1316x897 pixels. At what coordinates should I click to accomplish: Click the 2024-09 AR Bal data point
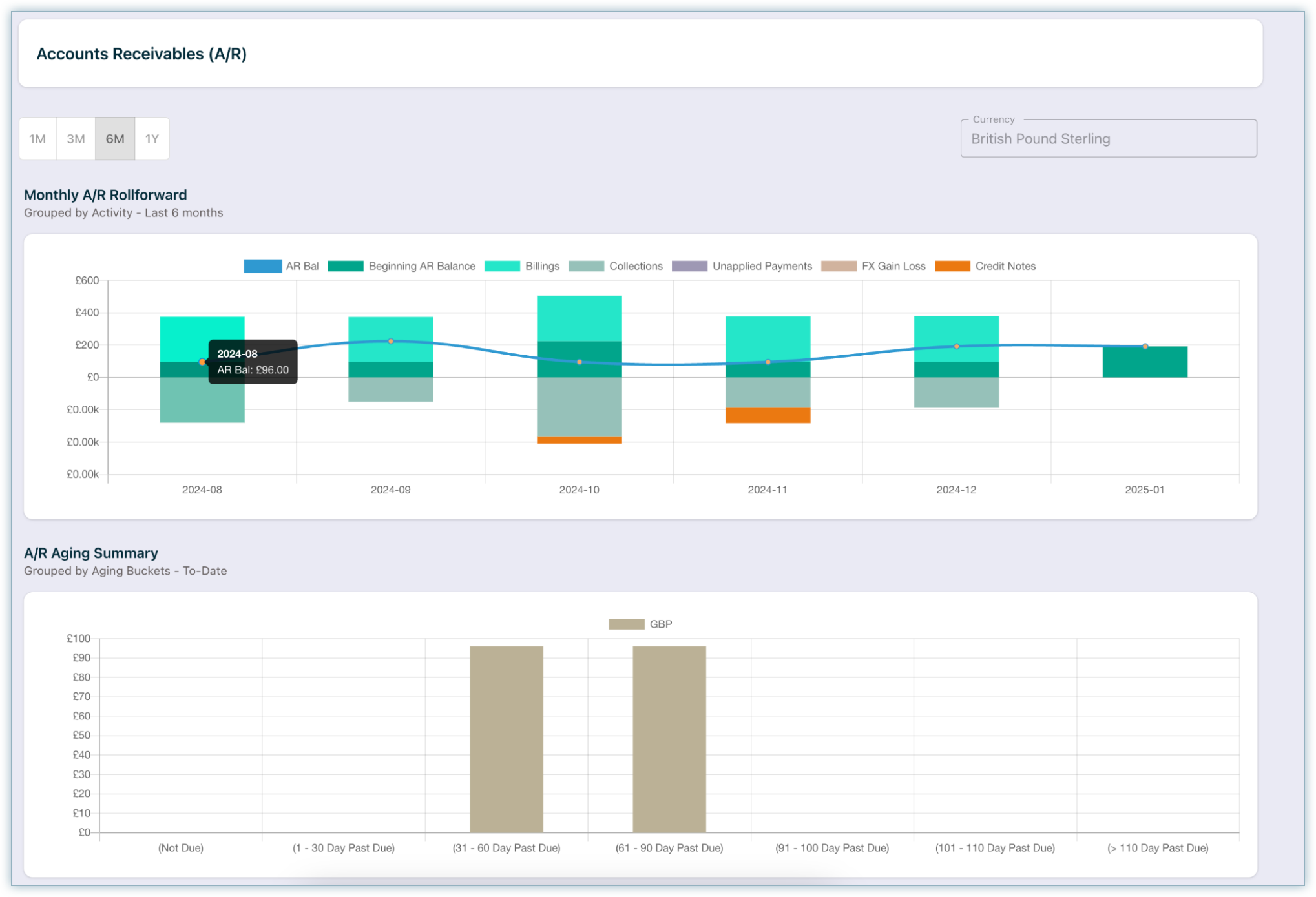click(391, 341)
